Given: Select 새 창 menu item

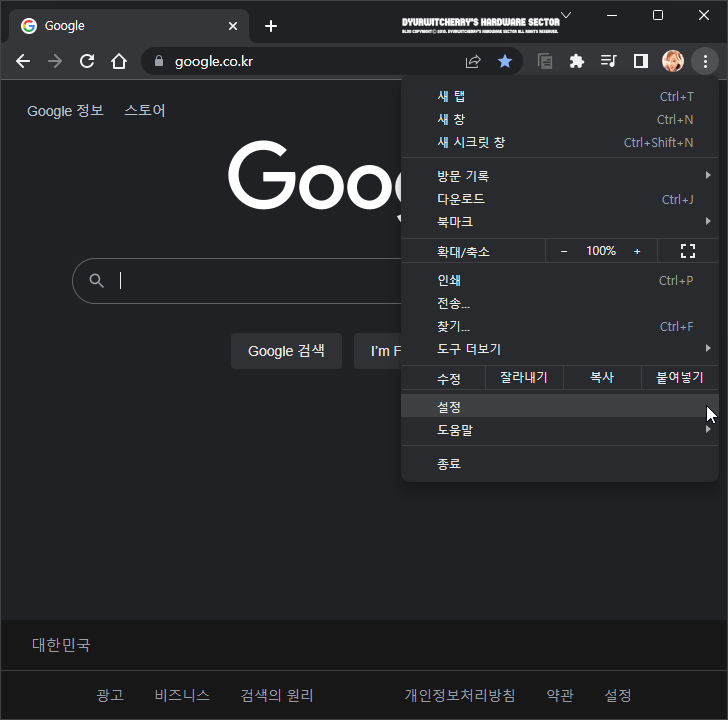Looking at the screenshot, I should (x=560, y=120).
